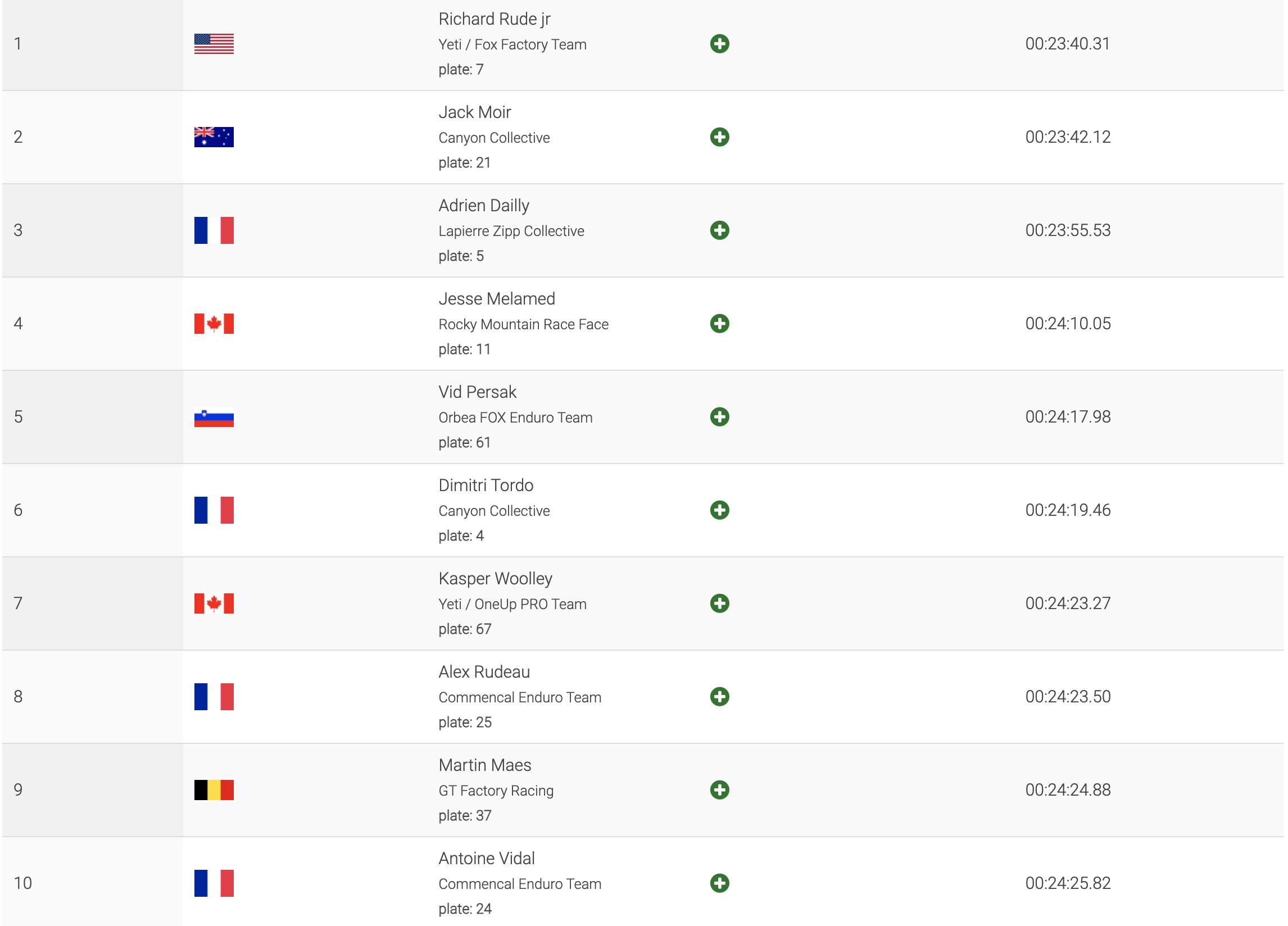Expand Jesse Melamed's row plus button
Viewport: 1288px width, 926px height.
[719, 324]
